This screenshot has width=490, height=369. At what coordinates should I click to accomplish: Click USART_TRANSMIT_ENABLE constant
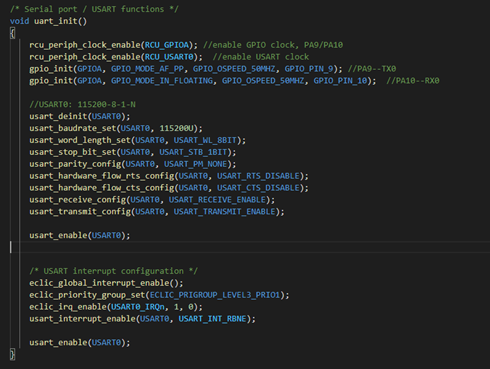[224, 212]
